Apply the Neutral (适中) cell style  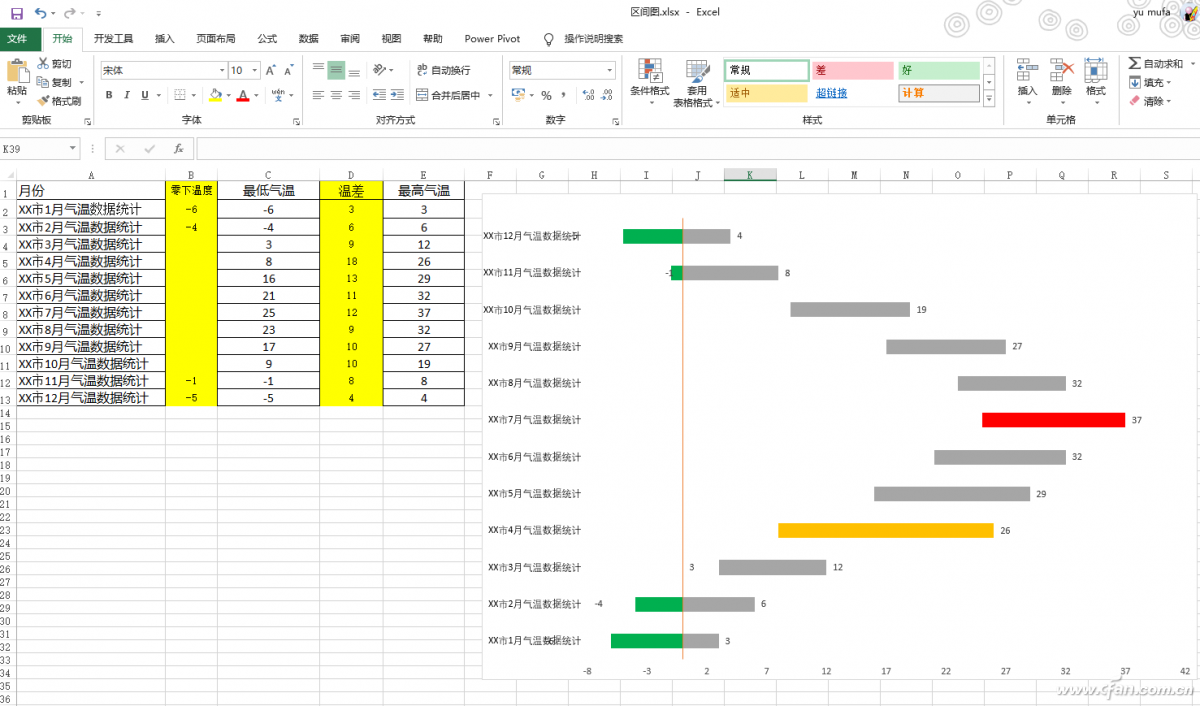(x=767, y=93)
